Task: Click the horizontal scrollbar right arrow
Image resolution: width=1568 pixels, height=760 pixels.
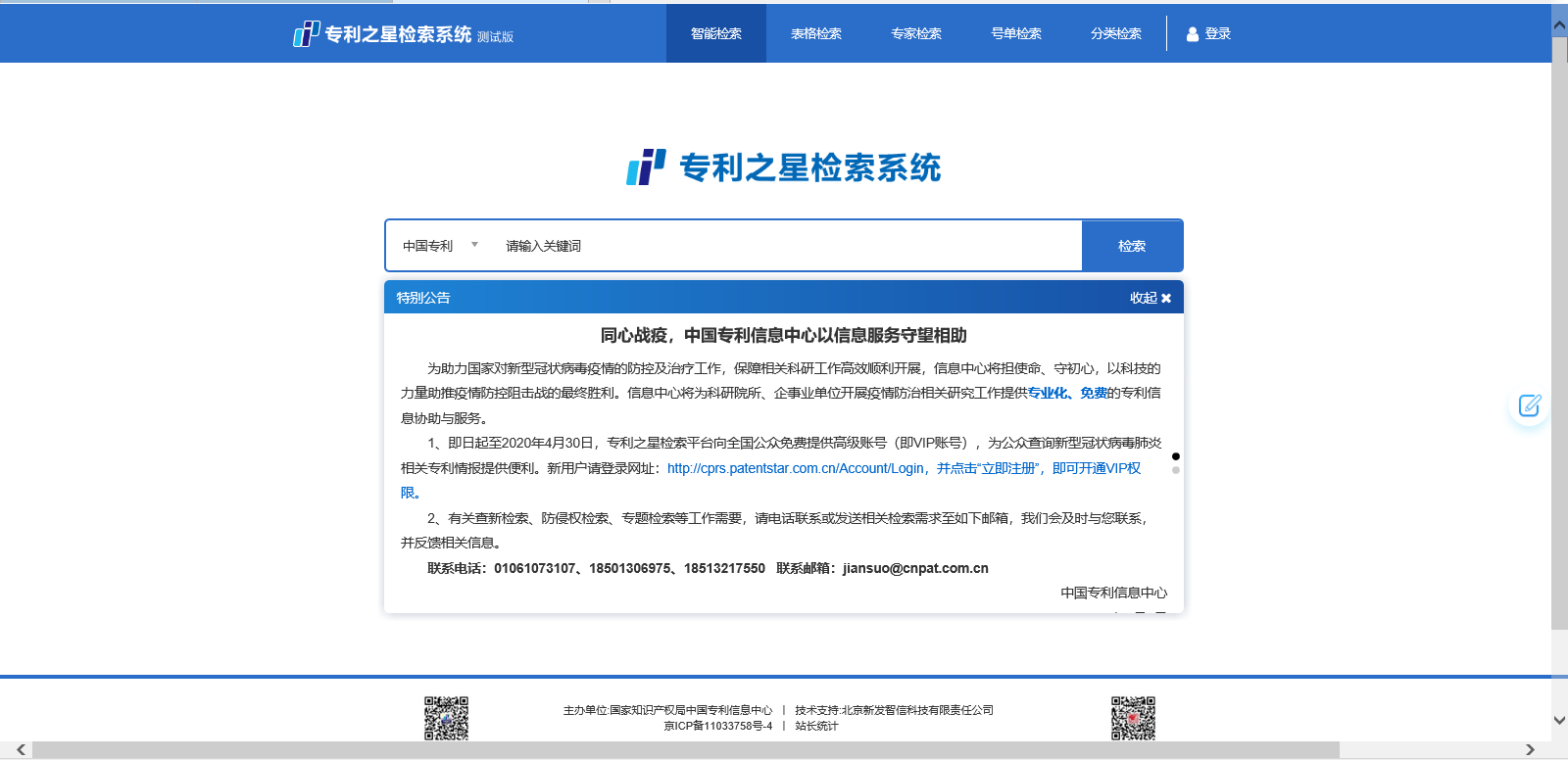Action: pyautogui.click(x=1530, y=749)
